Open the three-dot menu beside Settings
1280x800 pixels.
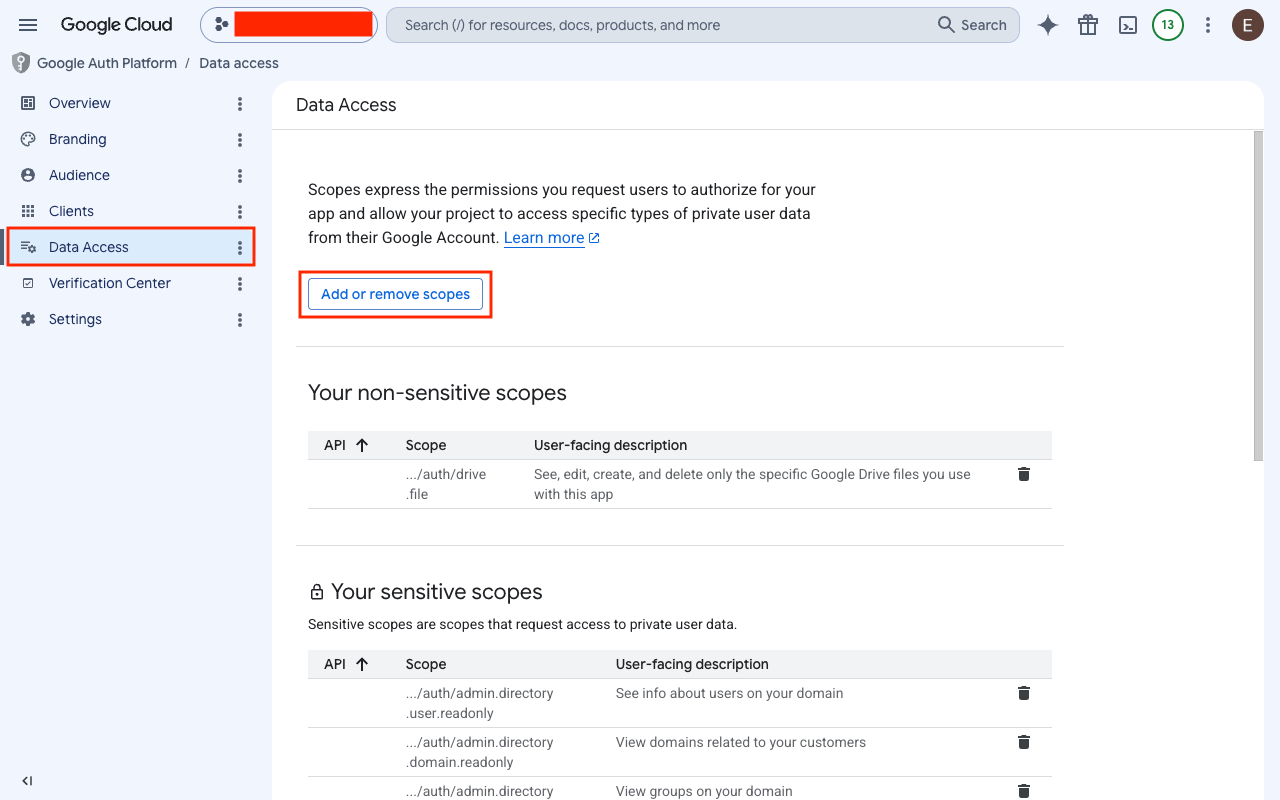coord(240,319)
